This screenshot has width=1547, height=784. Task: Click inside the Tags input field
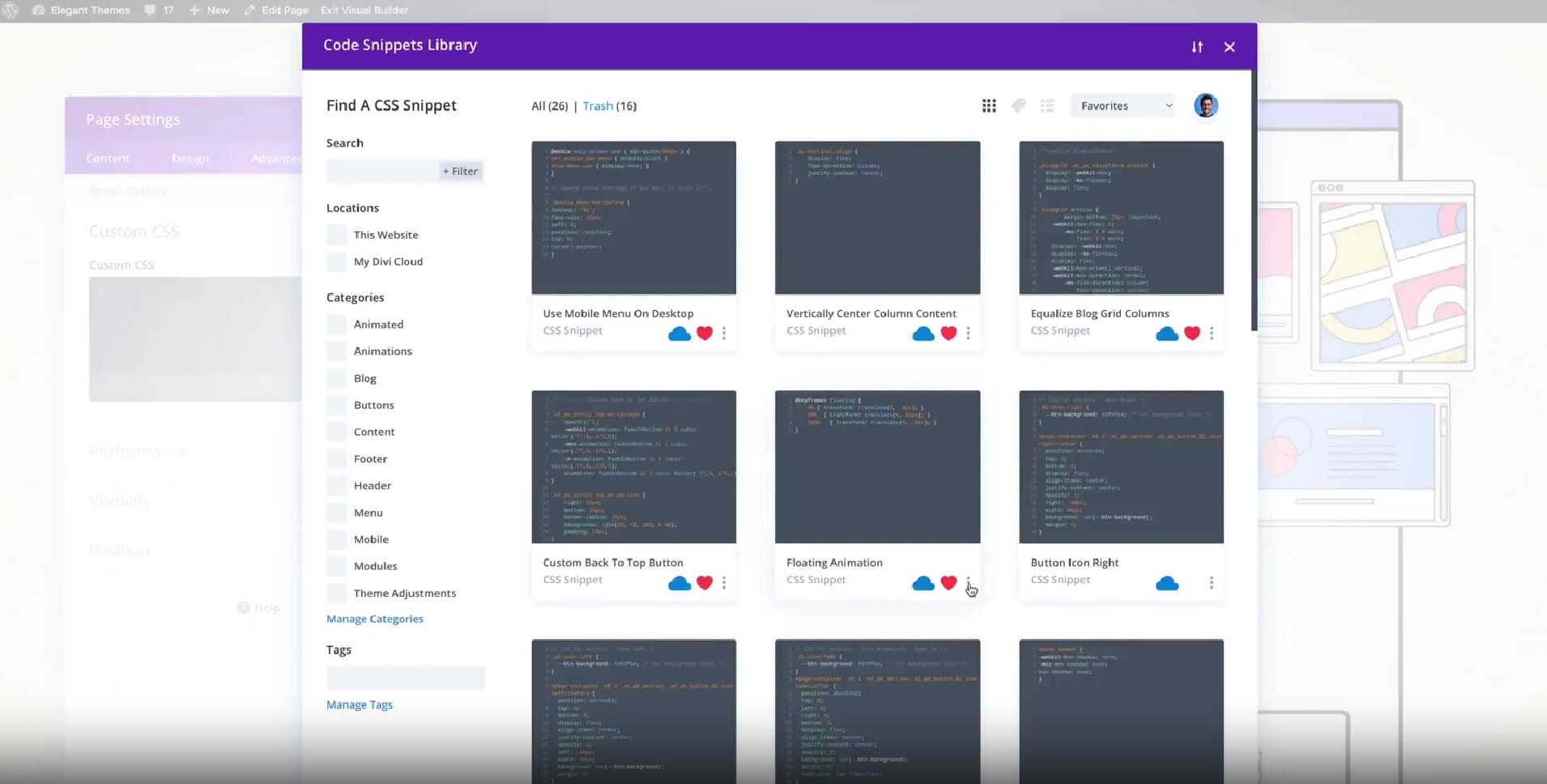tap(405, 677)
